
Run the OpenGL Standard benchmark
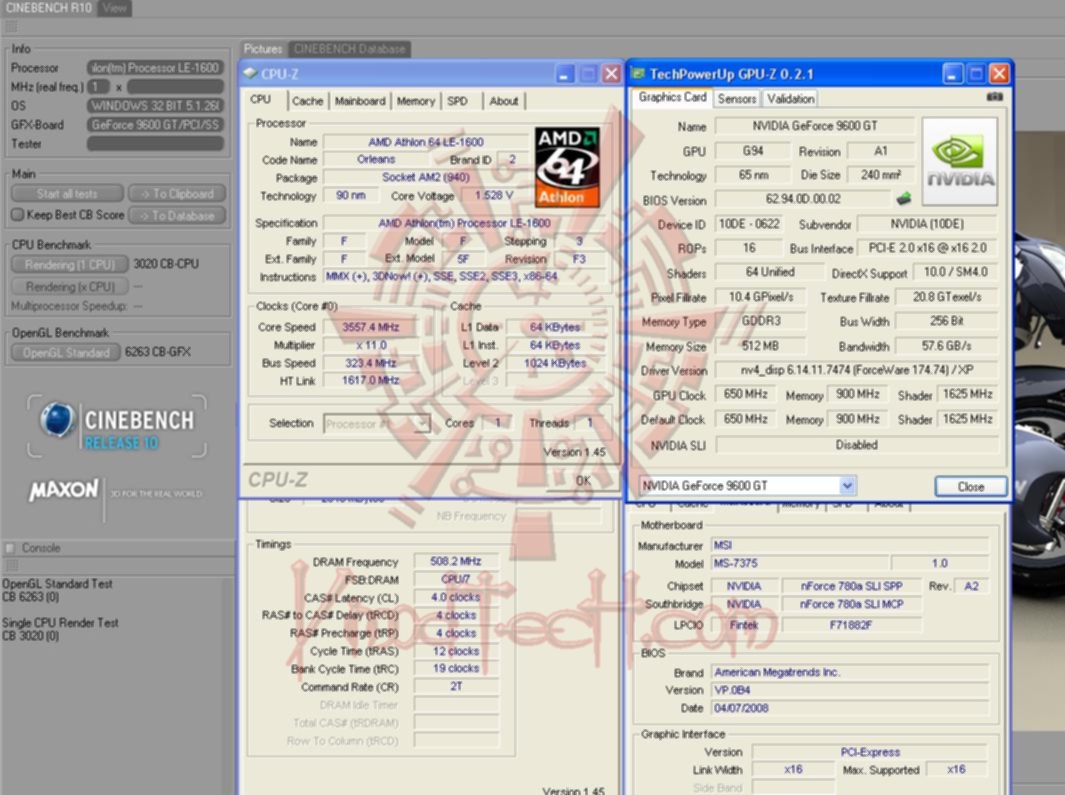point(66,352)
